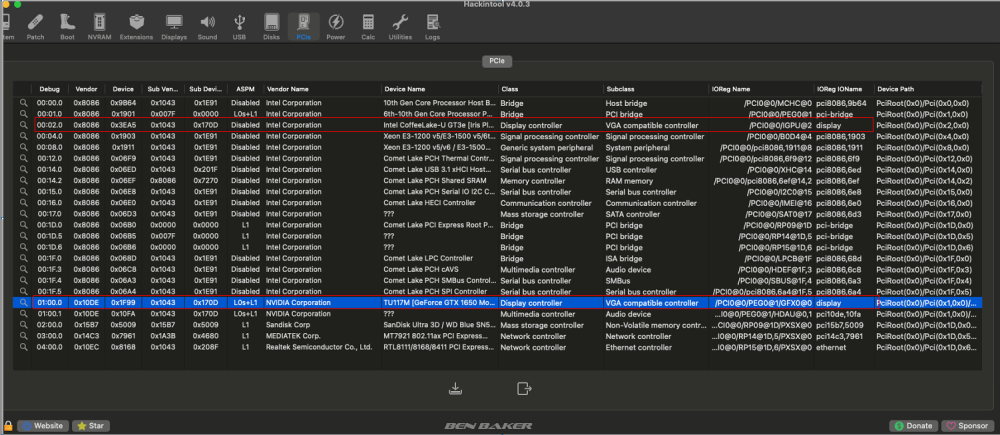Viewport: 1000px width, 435px height.
Task: Click the ethernet IOReg IOName cell
Action: point(831,347)
